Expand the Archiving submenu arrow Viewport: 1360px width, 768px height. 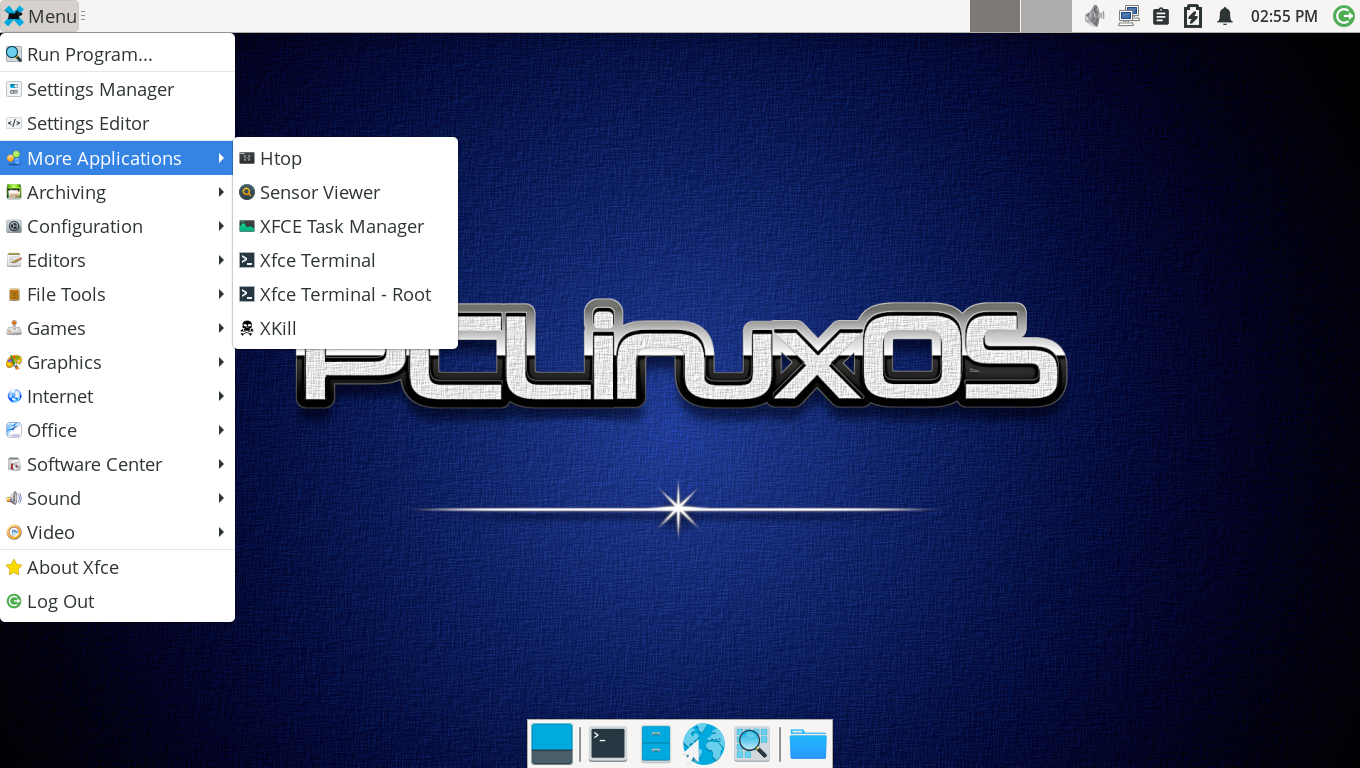(x=220, y=192)
